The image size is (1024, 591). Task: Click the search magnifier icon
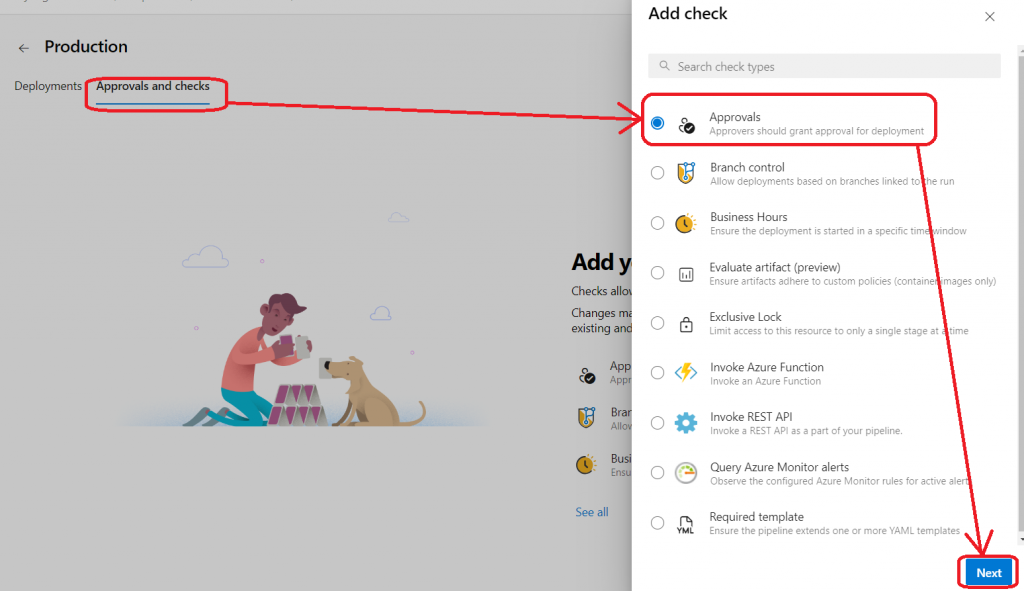664,66
